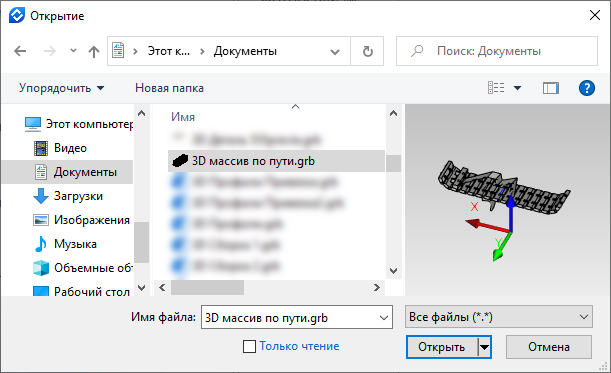Click the app logo in title bar

pos(17,16)
